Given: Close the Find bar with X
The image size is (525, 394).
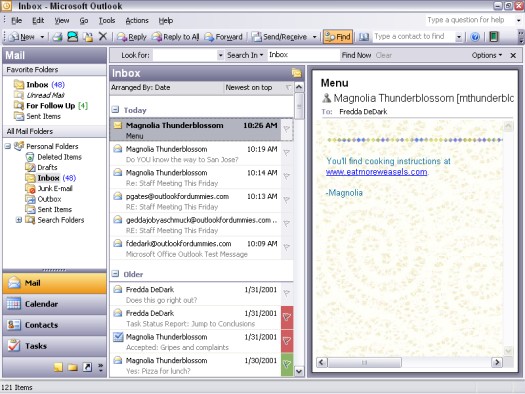Looking at the screenshot, I should [x=513, y=56].
